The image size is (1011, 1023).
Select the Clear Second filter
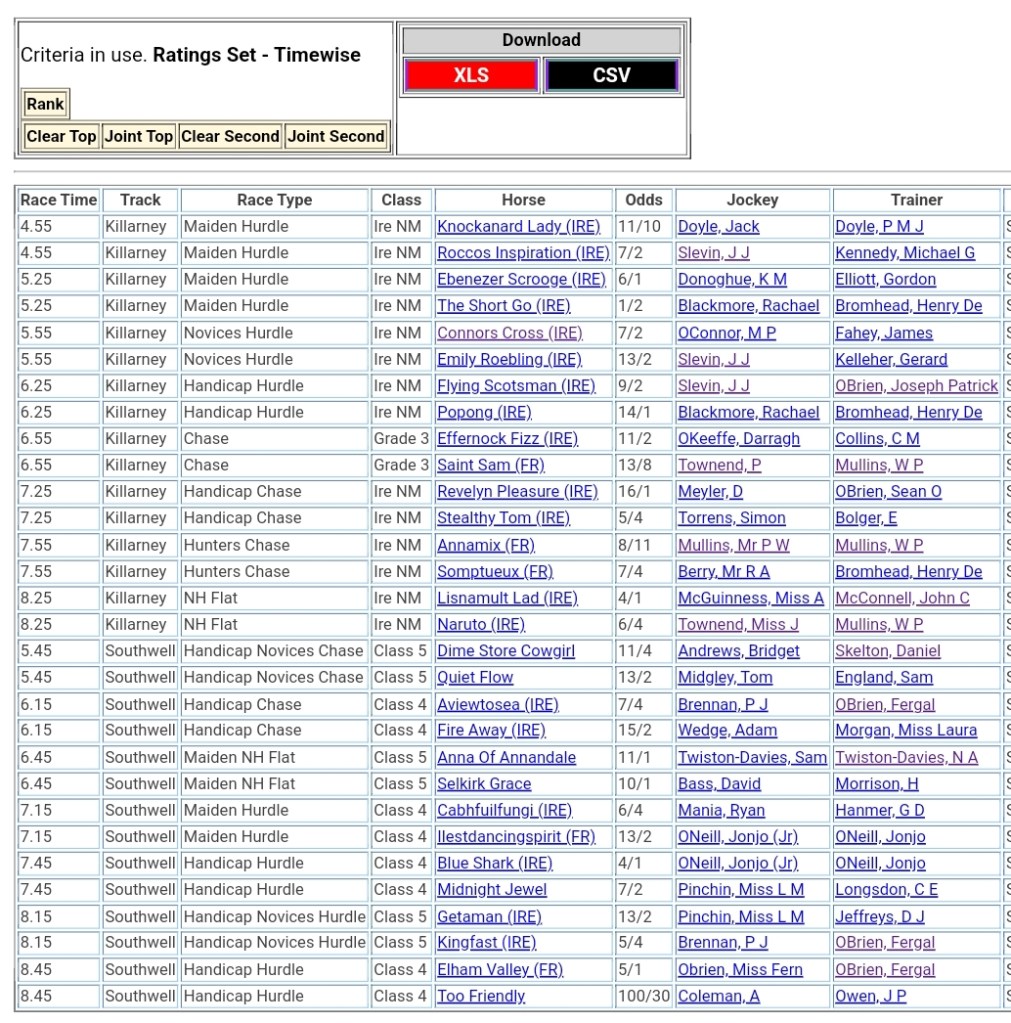pos(230,136)
